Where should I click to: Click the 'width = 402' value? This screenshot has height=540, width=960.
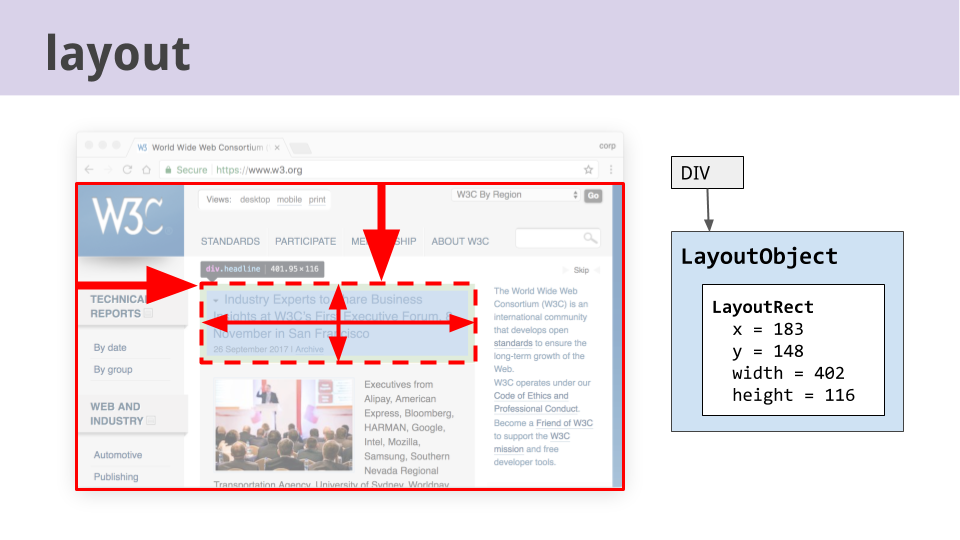click(x=788, y=373)
